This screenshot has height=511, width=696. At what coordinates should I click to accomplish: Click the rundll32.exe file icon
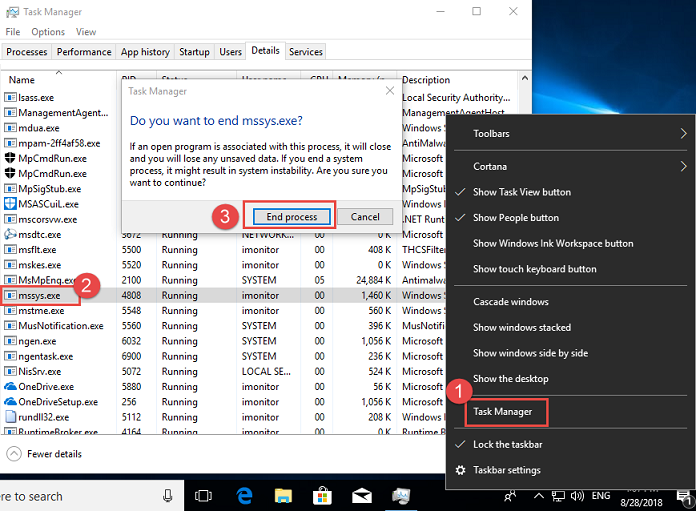pyautogui.click(x=10, y=417)
